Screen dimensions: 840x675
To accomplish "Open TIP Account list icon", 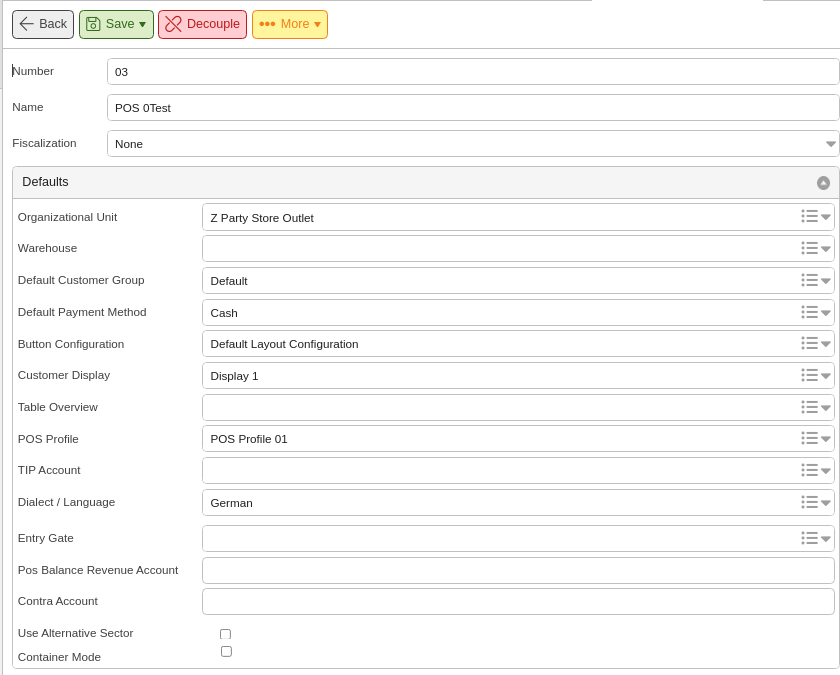I will tap(809, 470).
